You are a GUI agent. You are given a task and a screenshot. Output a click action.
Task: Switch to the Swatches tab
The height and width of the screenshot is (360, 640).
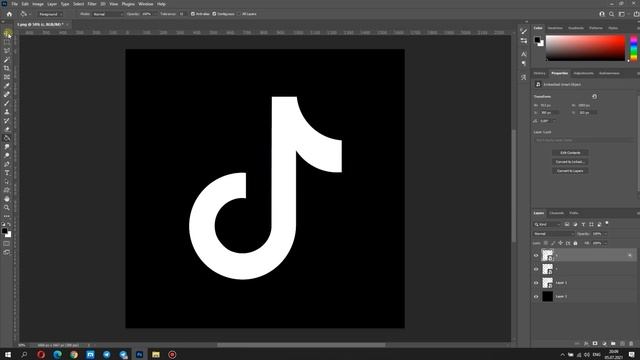click(x=555, y=28)
